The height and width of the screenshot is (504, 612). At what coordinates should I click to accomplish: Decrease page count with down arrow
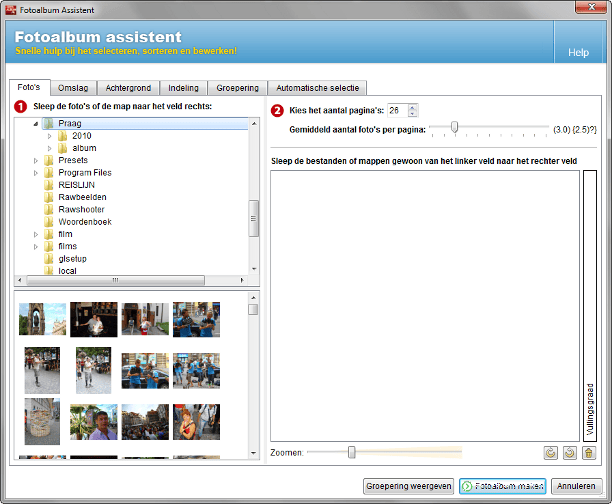tap(413, 114)
